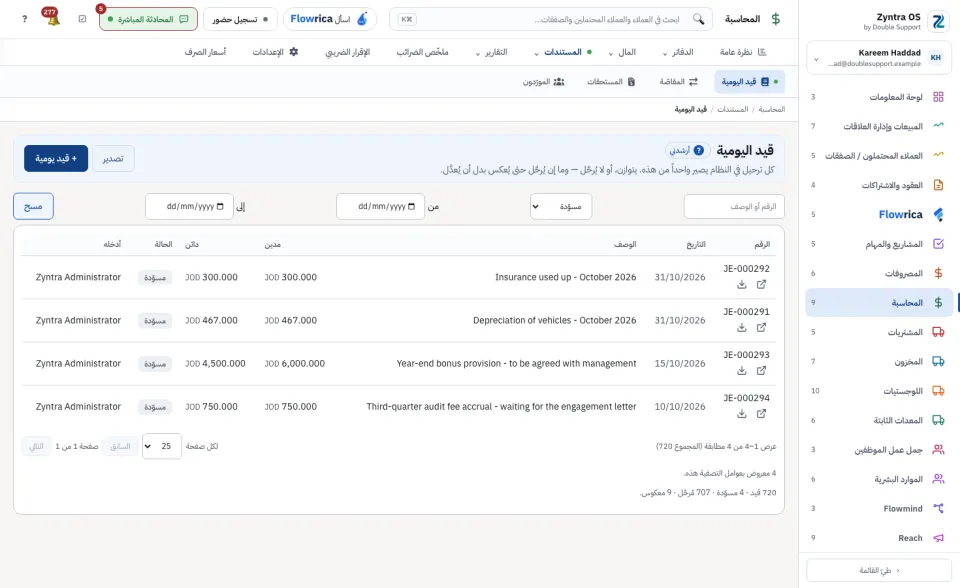Open المصروفات expenses in sidebar
Viewport: 960px width, 588px height.
pyautogui.click(x=879, y=273)
